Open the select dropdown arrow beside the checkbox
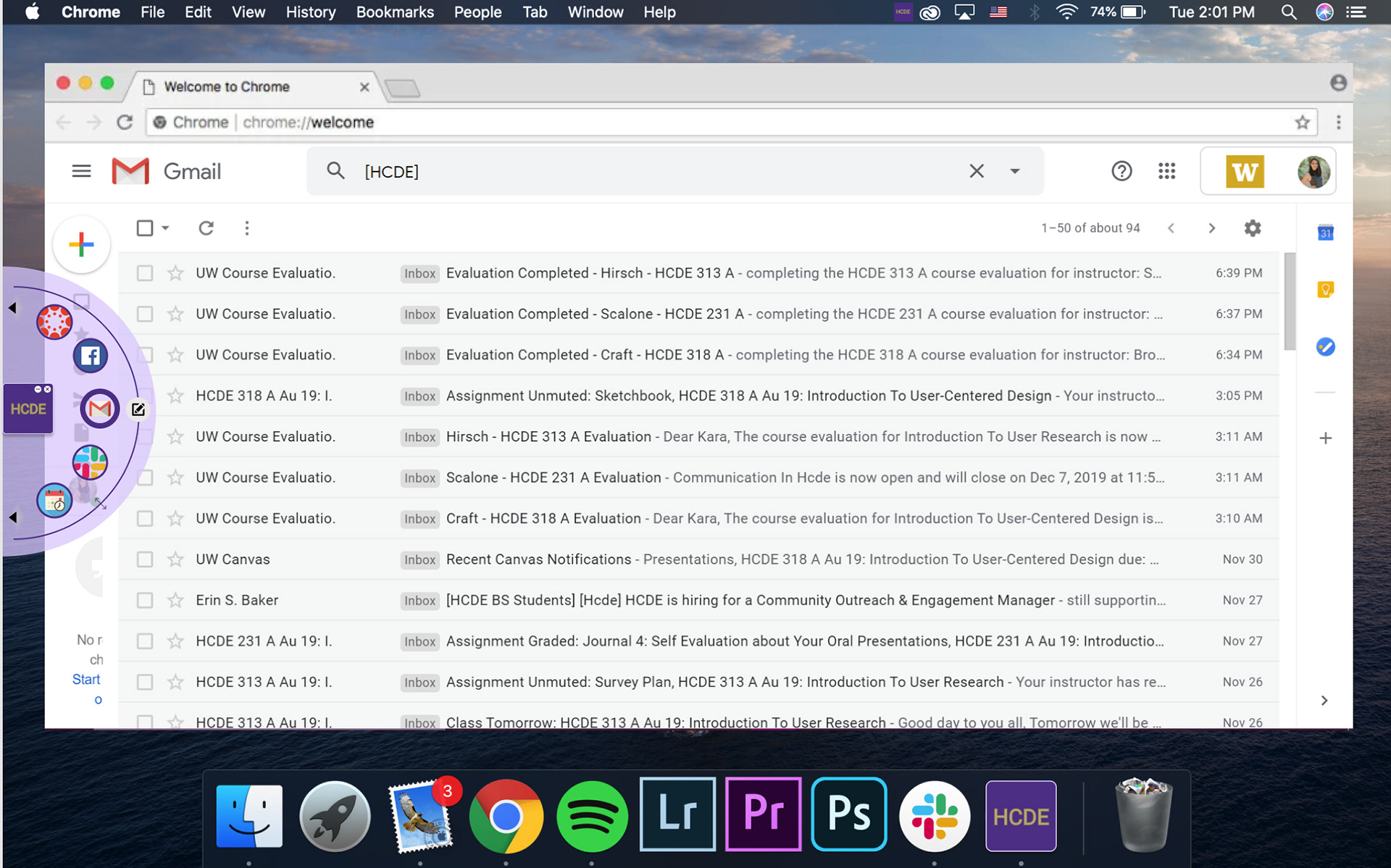The height and width of the screenshot is (868, 1391). tap(165, 228)
